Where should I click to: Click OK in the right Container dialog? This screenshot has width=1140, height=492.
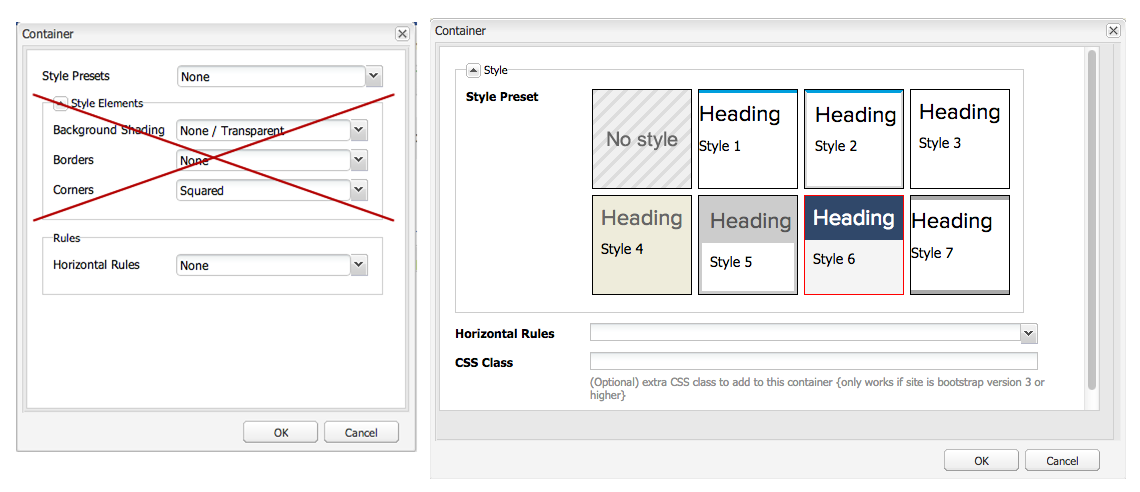click(x=982, y=461)
